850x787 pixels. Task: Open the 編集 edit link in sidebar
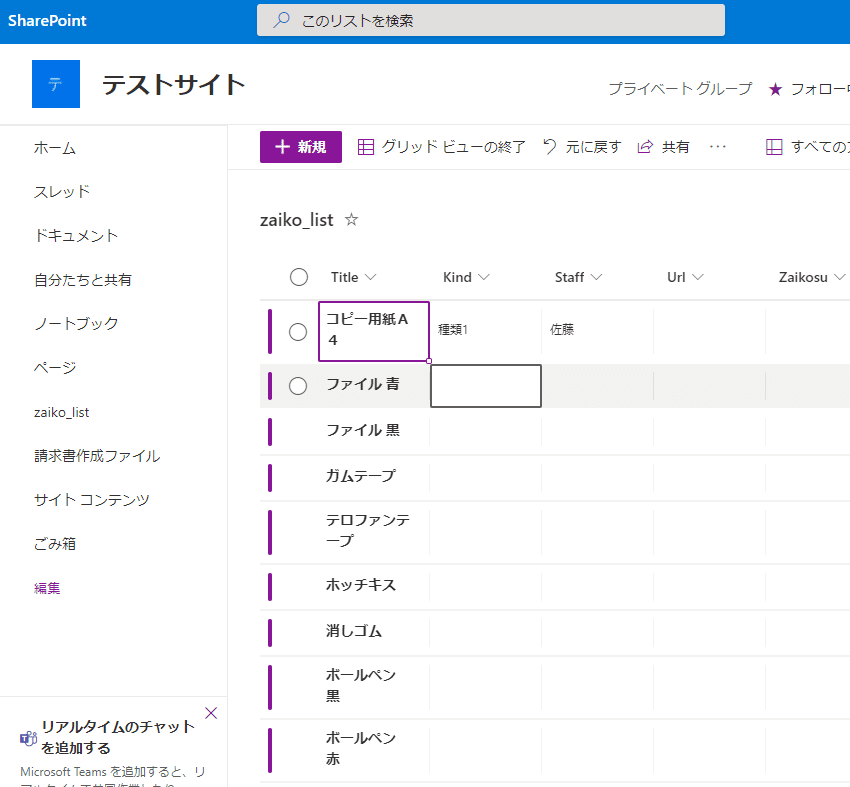pos(47,588)
